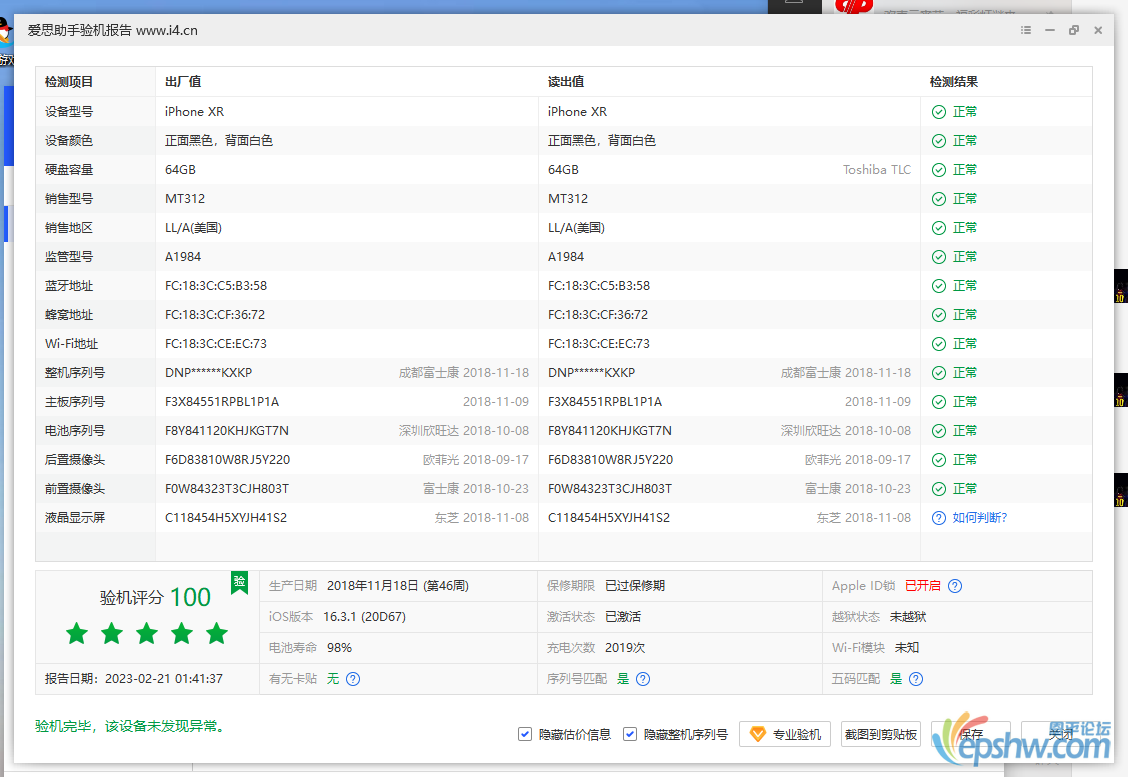Click the Toshiba TLC label
Viewport: 1128px width, 777px height.
[x=877, y=170]
